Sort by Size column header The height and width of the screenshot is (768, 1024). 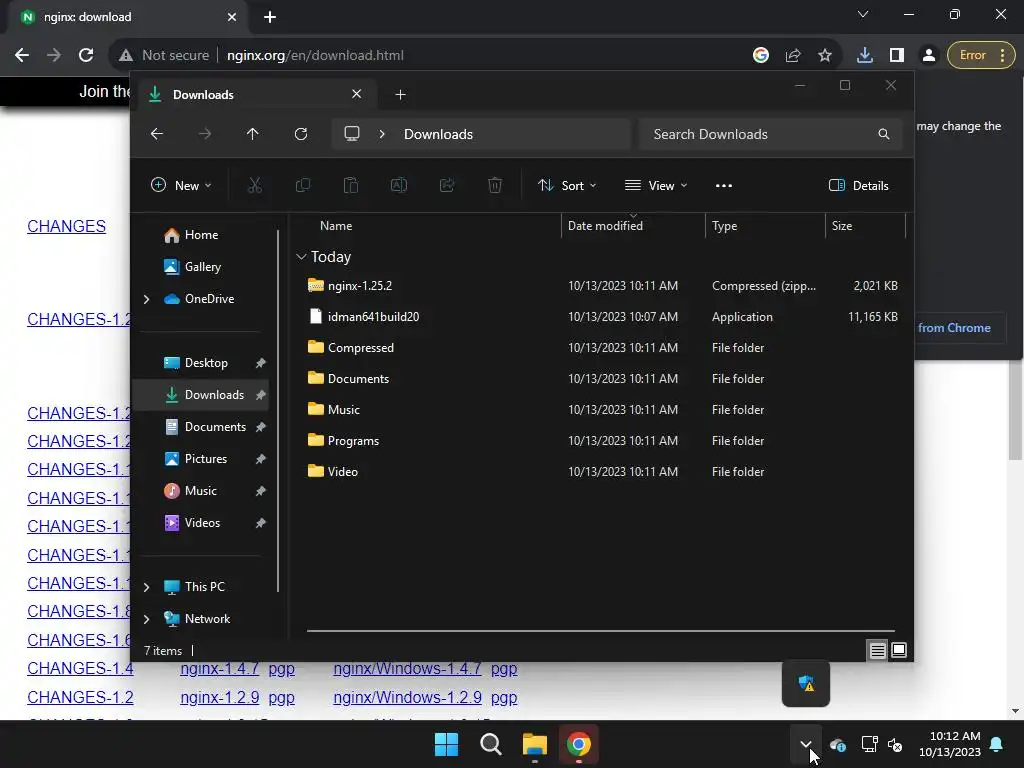[842, 226]
